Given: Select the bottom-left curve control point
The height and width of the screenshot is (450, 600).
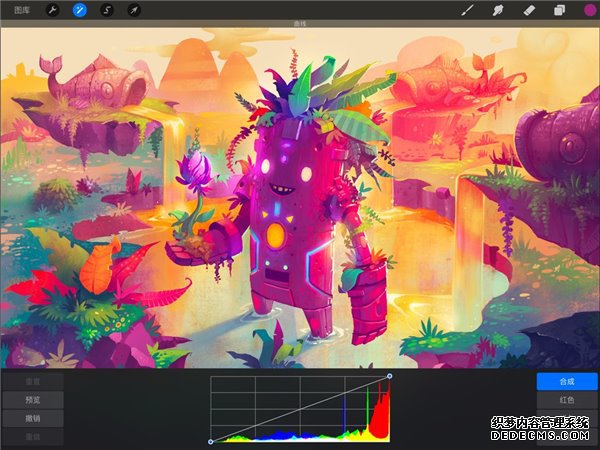Looking at the screenshot, I should click(210, 442).
